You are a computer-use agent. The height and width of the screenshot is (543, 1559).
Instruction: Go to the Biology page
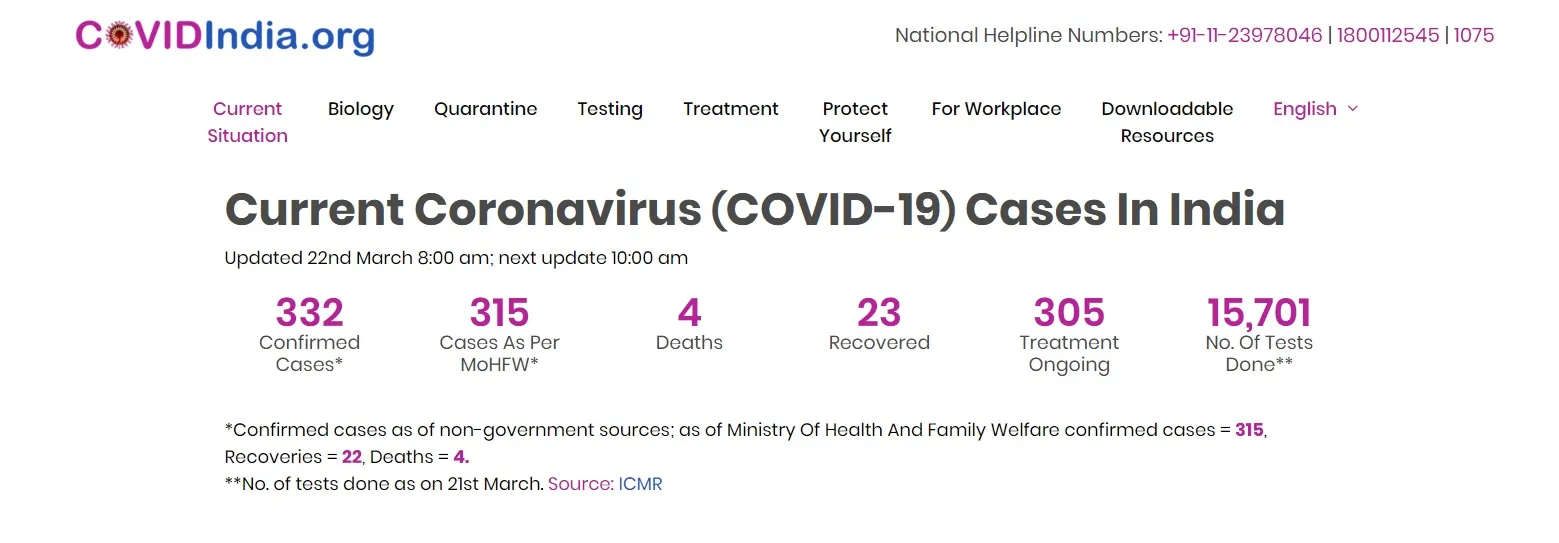361,109
